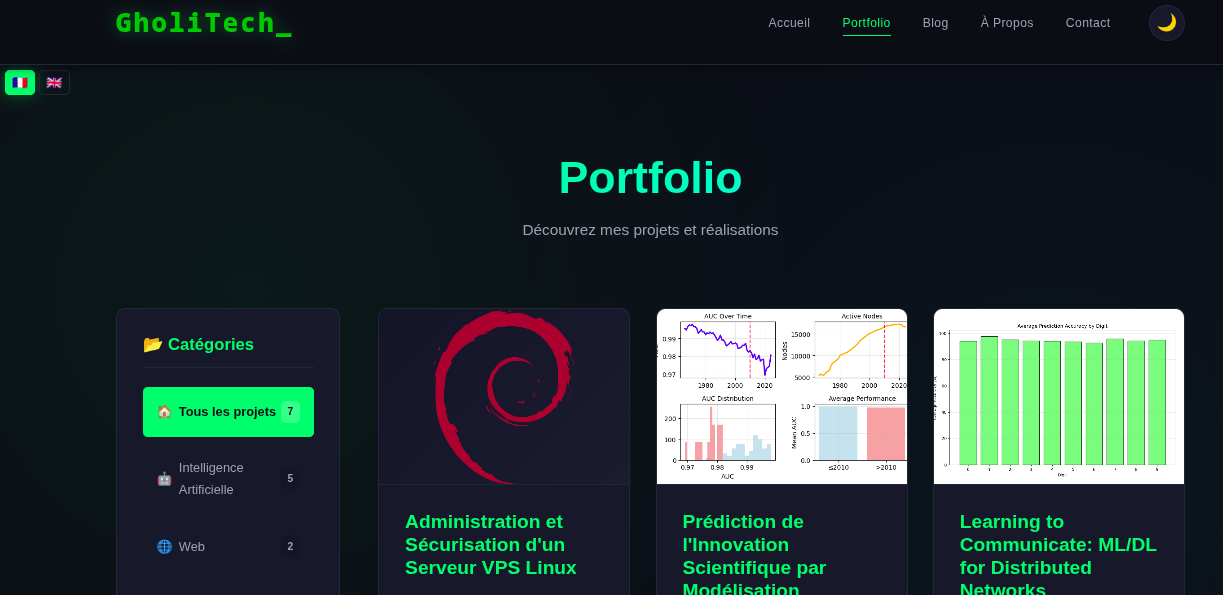
Task: Click the globe icon beside Web
Action: click(164, 547)
